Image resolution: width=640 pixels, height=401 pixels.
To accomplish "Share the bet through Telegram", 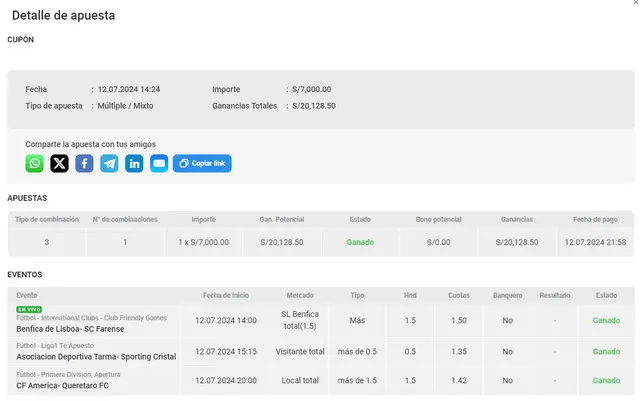I will pyautogui.click(x=109, y=163).
